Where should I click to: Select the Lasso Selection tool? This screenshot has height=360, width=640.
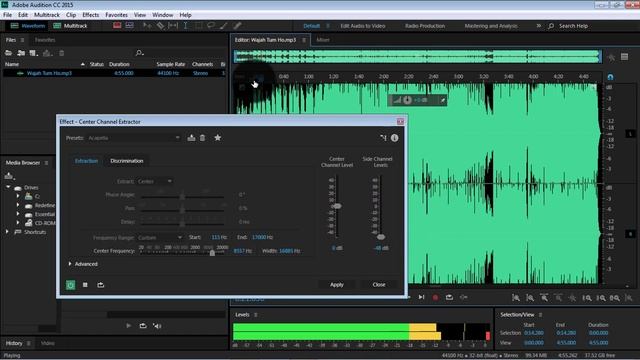[211, 26]
